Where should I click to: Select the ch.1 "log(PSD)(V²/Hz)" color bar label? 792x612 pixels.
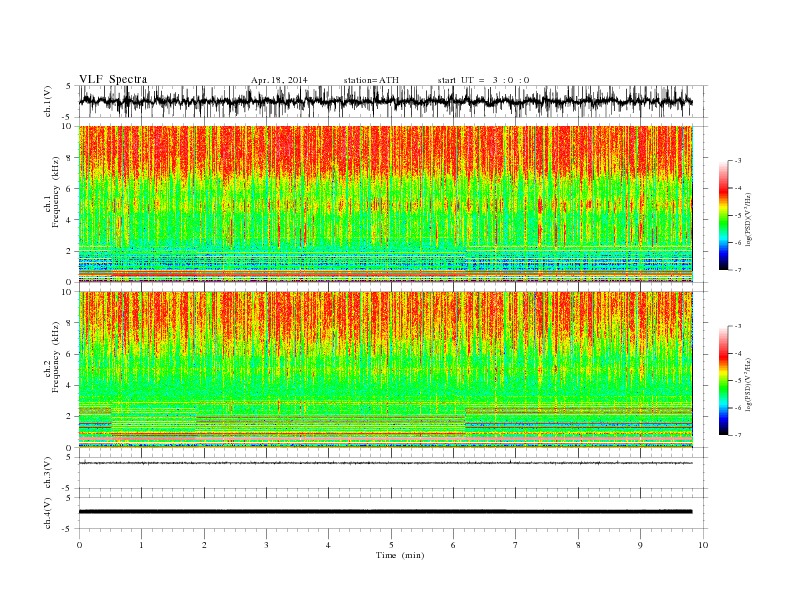click(x=749, y=219)
